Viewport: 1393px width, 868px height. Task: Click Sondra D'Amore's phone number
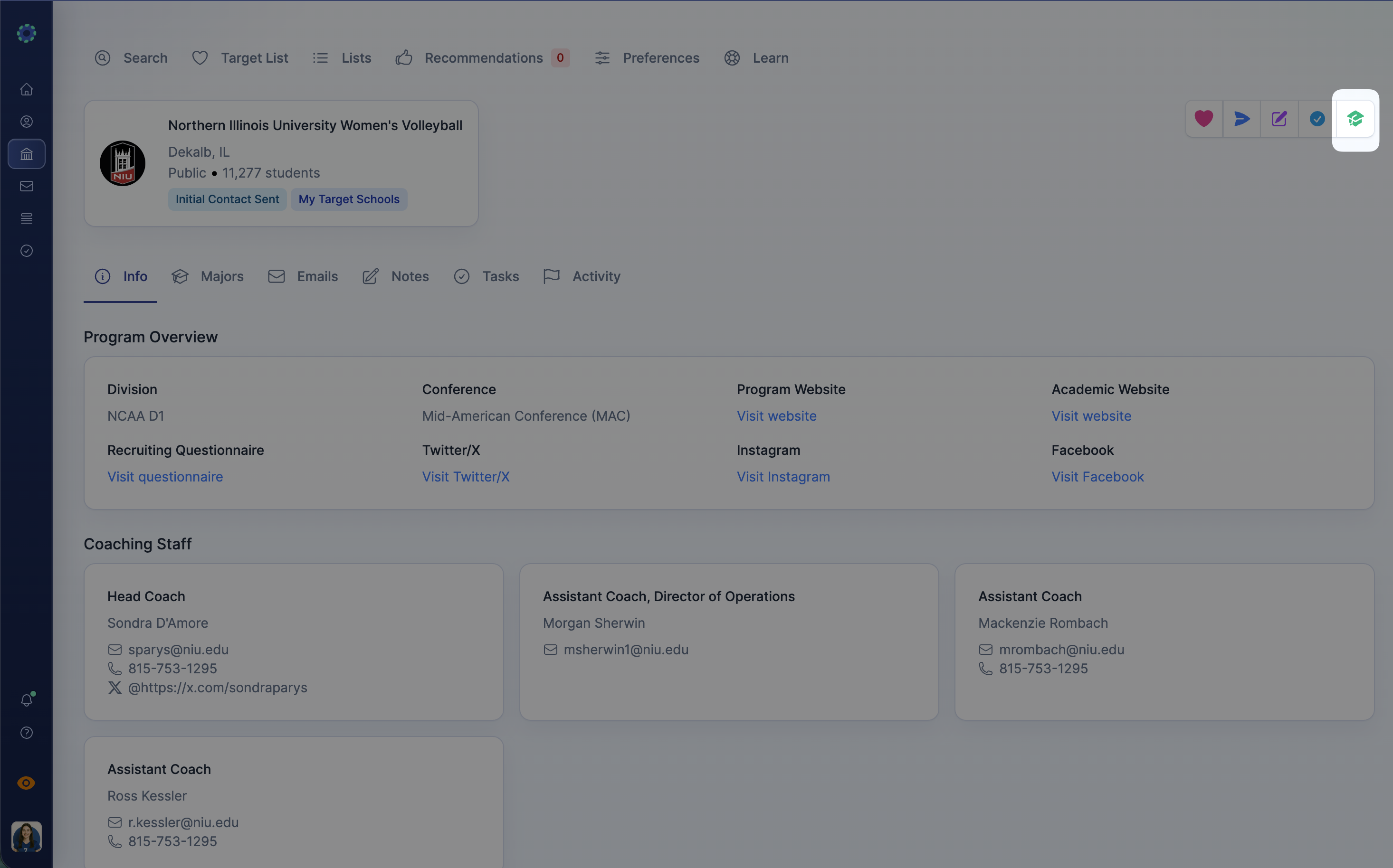pyautogui.click(x=172, y=668)
